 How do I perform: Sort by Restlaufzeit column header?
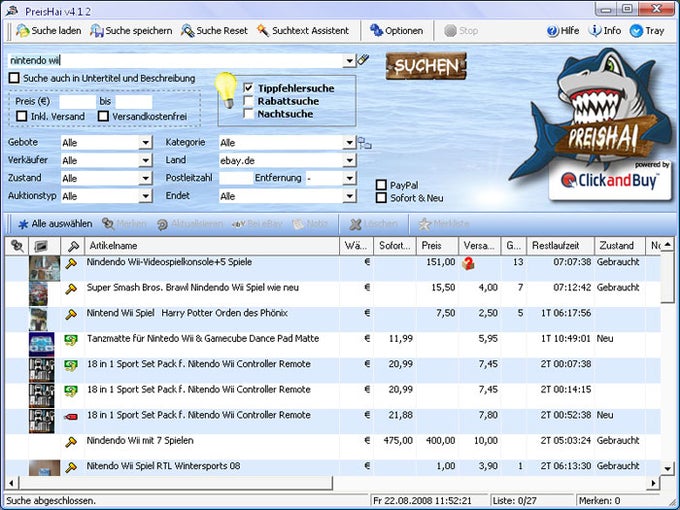pyautogui.click(x=560, y=246)
